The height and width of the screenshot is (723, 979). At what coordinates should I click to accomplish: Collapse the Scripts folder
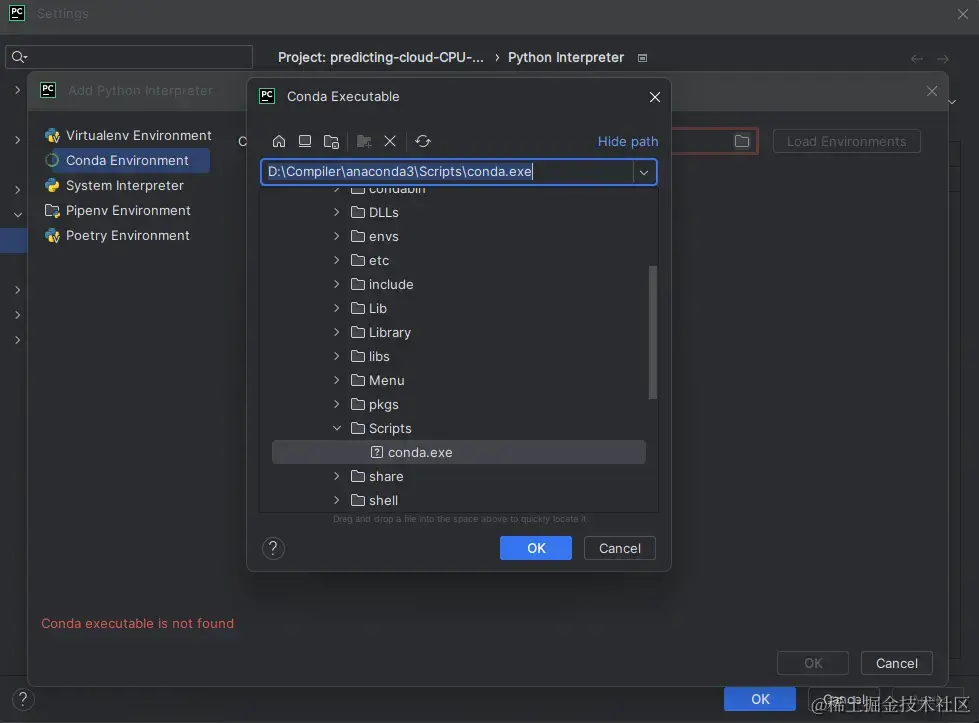click(x=337, y=428)
